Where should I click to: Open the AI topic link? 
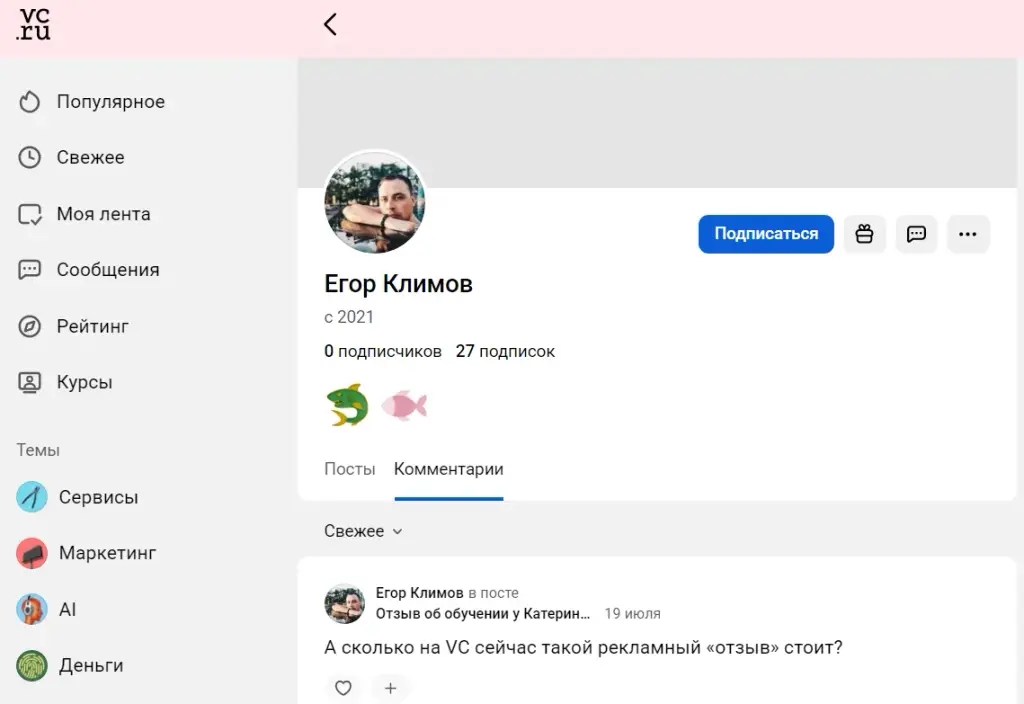click(x=67, y=609)
